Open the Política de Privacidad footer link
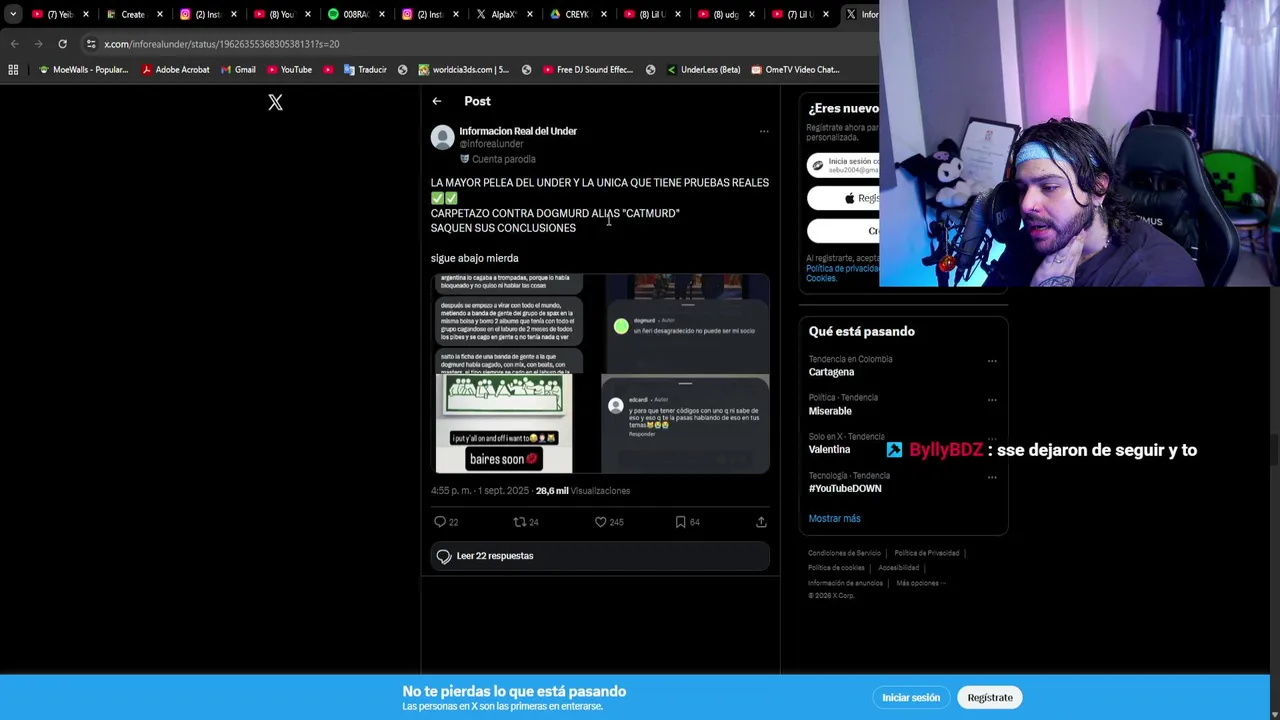1280x720 pixels. [926, 553]
